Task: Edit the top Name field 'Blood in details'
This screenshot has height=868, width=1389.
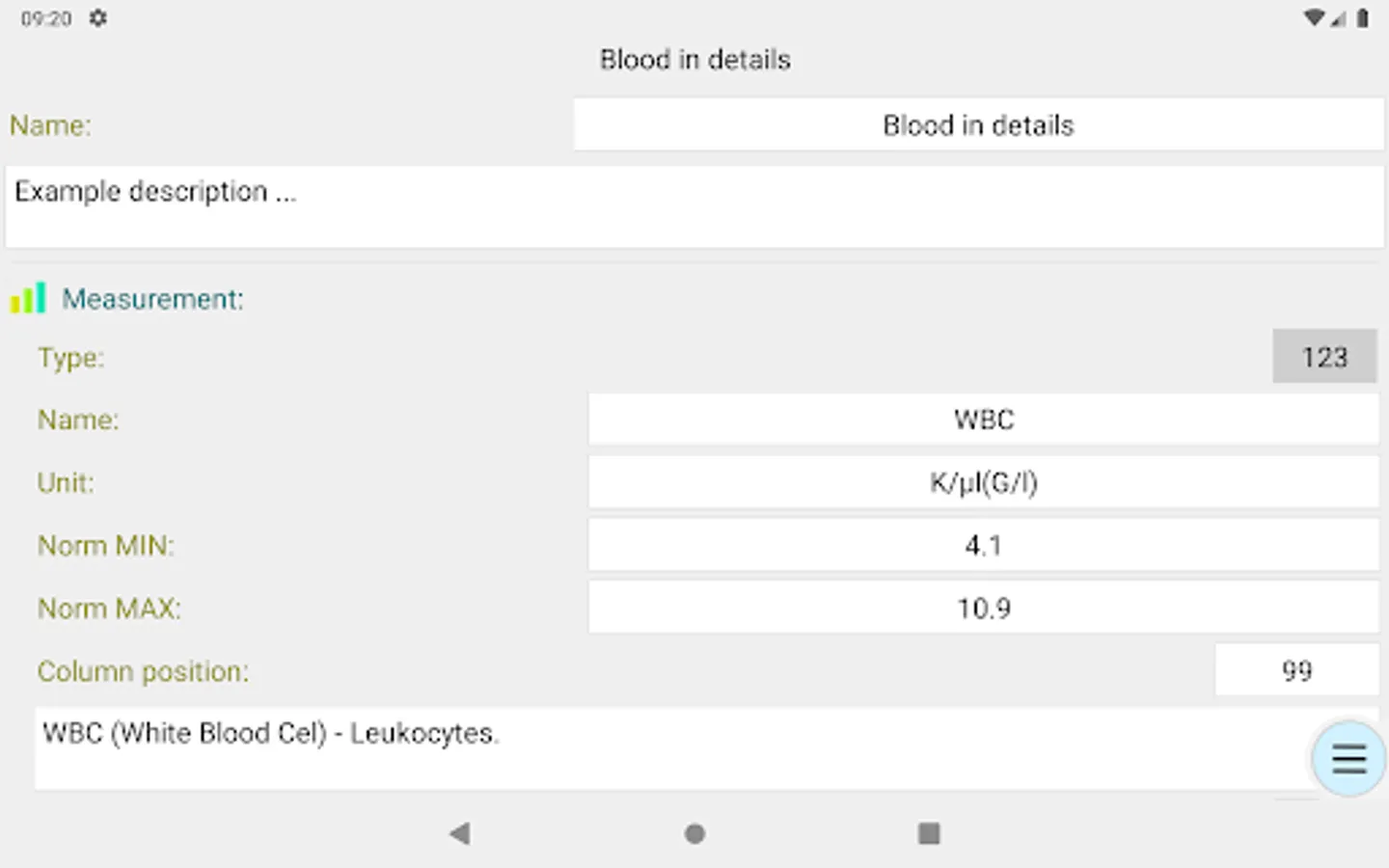Action: [x=978, y=125]
